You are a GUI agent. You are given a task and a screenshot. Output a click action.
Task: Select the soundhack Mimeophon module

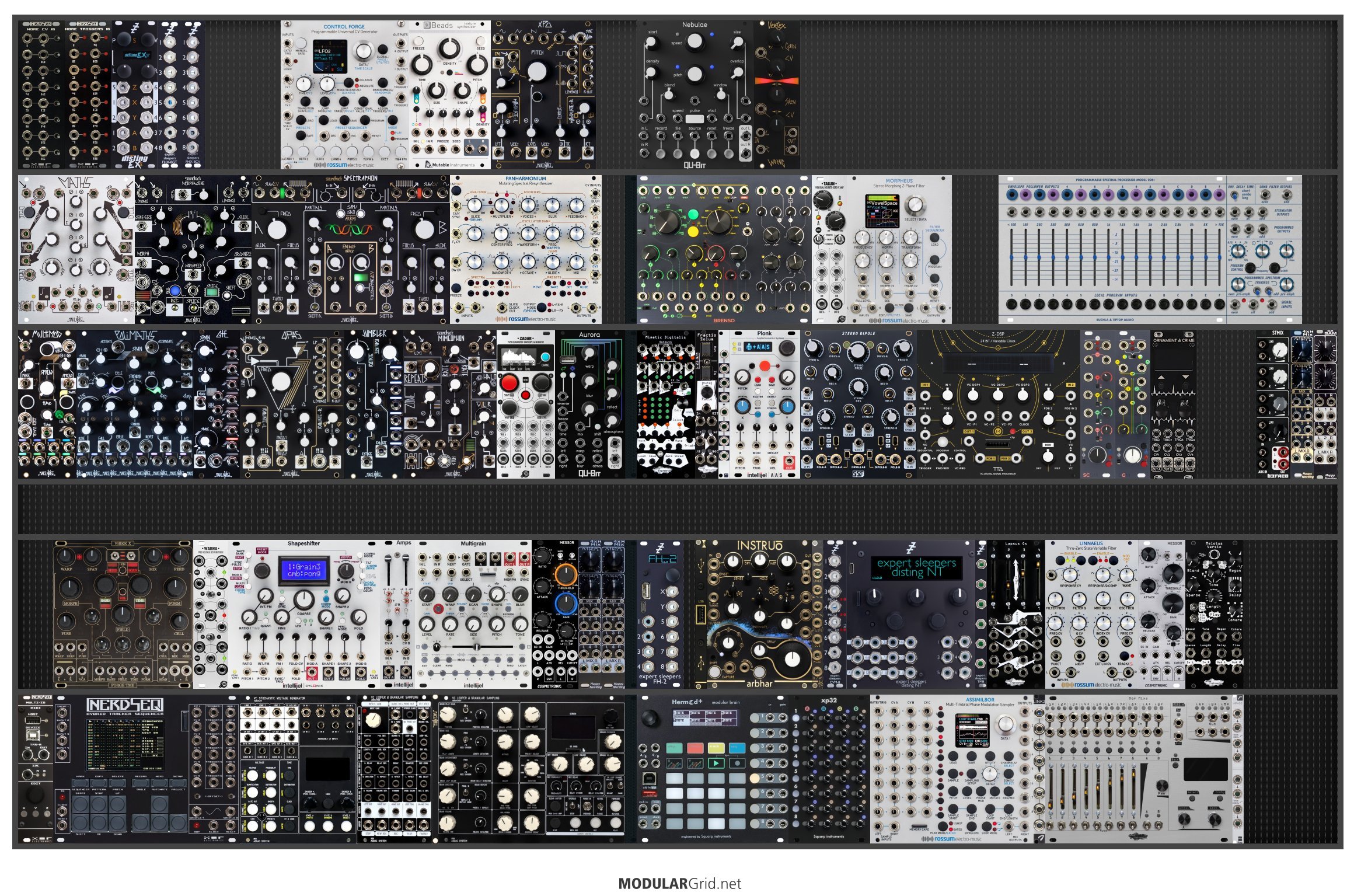tap(449, 404)
